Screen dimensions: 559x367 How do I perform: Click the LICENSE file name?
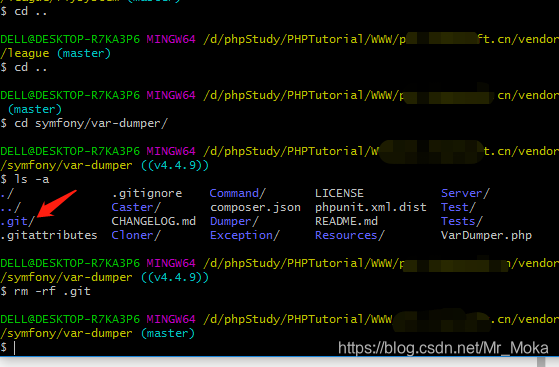pos(339,193)
